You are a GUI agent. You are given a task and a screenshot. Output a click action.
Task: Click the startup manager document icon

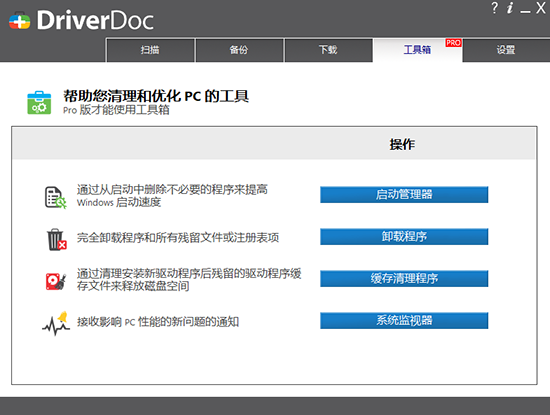click(x=55, y=197)
